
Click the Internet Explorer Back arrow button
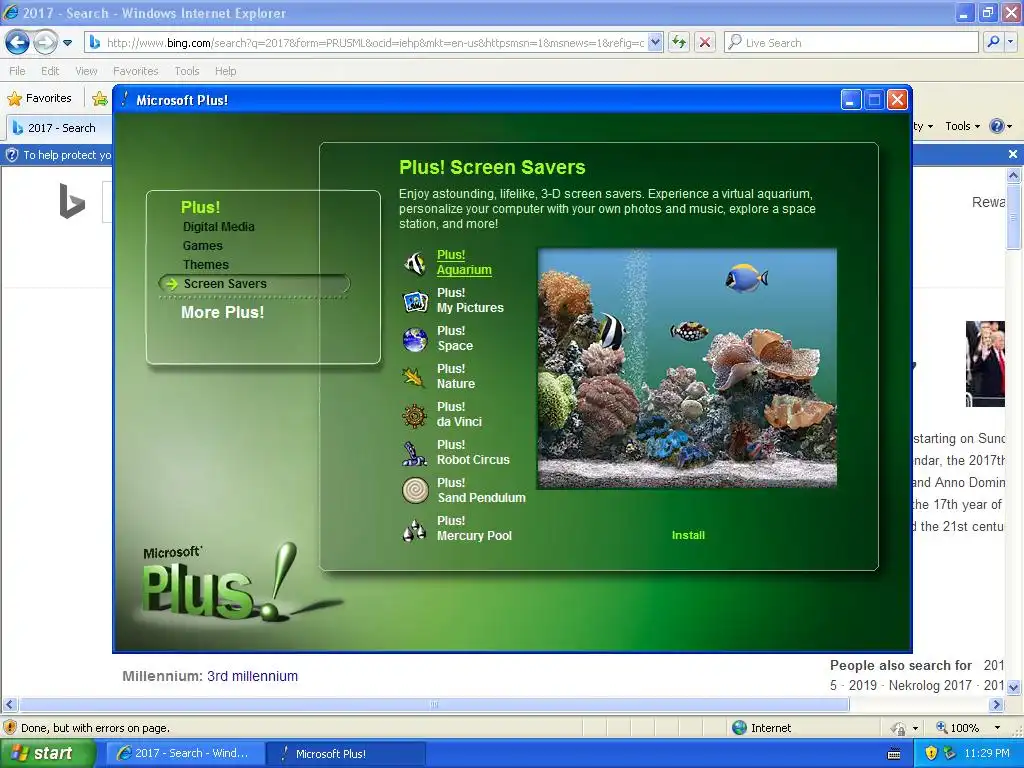pos(18,43)
